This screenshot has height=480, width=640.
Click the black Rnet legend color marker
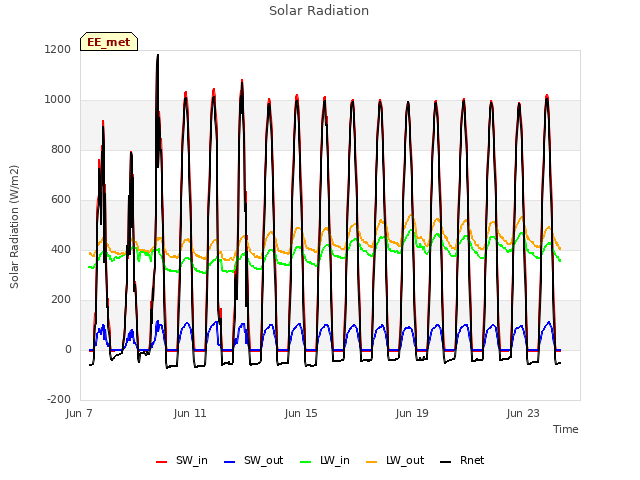[446, 462]
